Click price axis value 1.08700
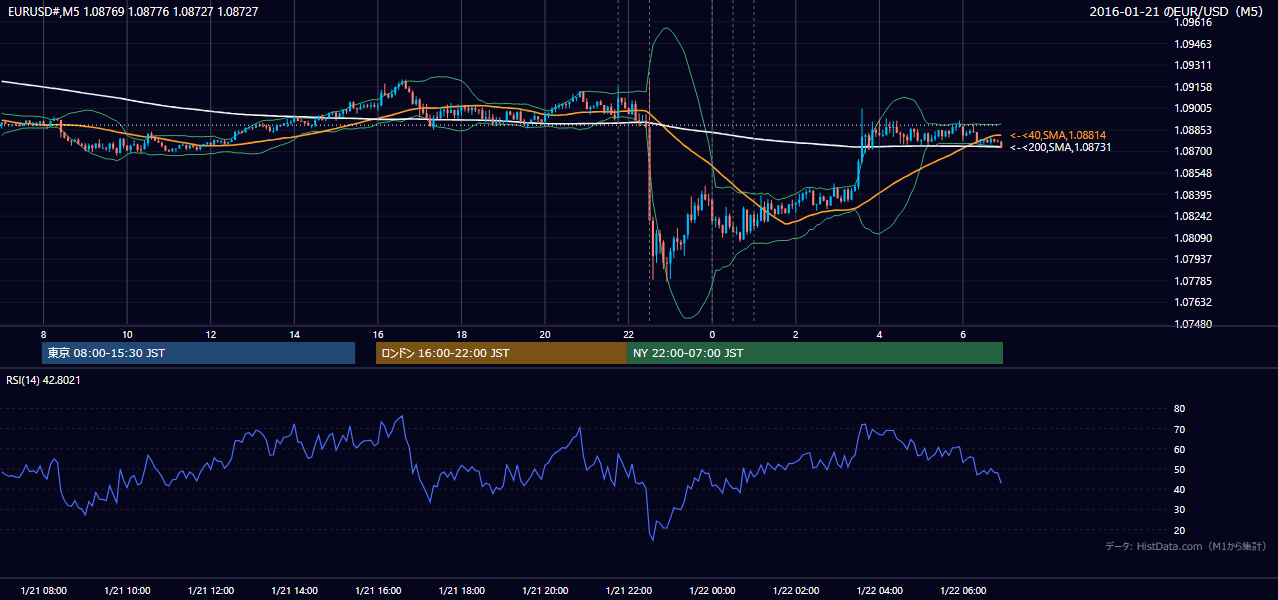Screen dimensions: 1278x600 pyautogui.click(x=1192, y=151)
